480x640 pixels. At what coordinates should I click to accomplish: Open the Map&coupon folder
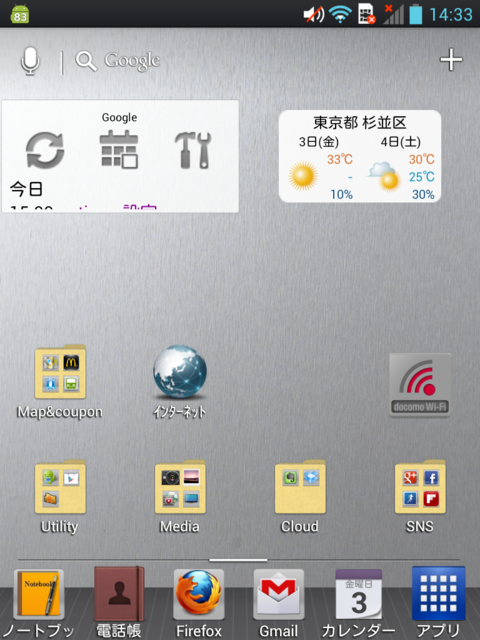[x=60, y=382]
